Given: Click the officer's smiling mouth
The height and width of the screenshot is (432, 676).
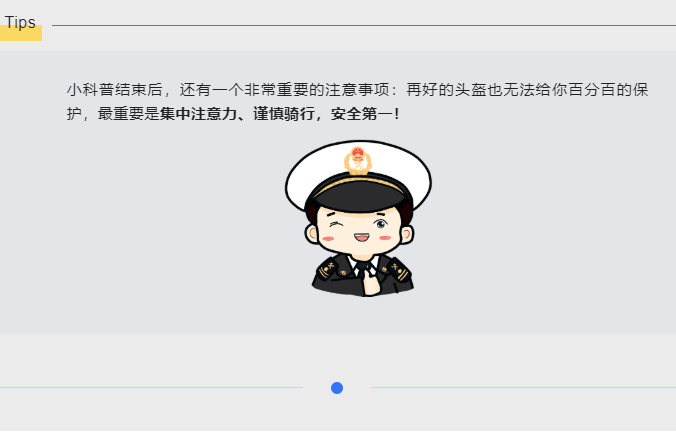Looking at the screenshot, I should 361,238.
